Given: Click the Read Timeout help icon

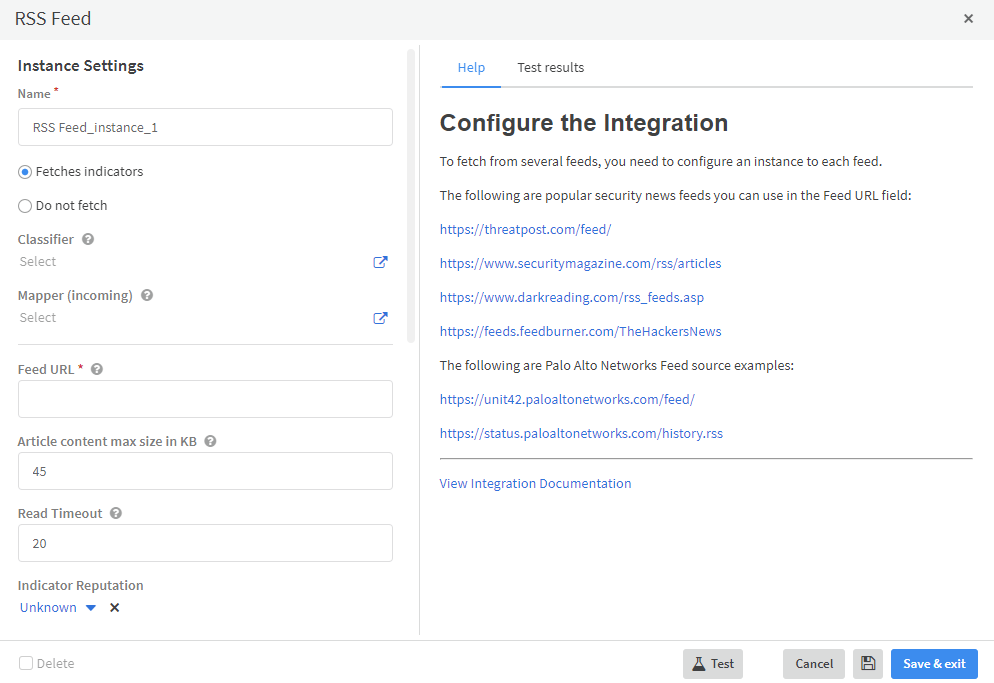Looking at the screenshot, I should 116,513.
